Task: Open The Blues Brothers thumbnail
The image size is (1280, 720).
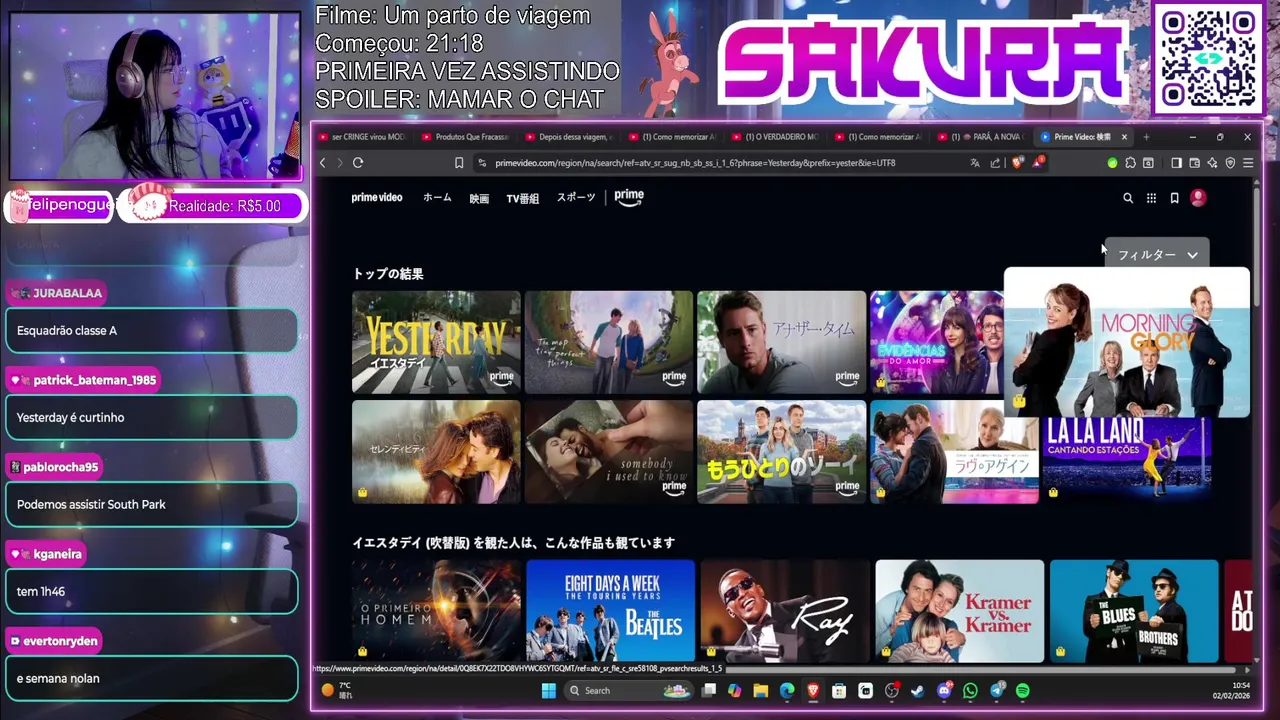Action: (x=1134, y=611)
